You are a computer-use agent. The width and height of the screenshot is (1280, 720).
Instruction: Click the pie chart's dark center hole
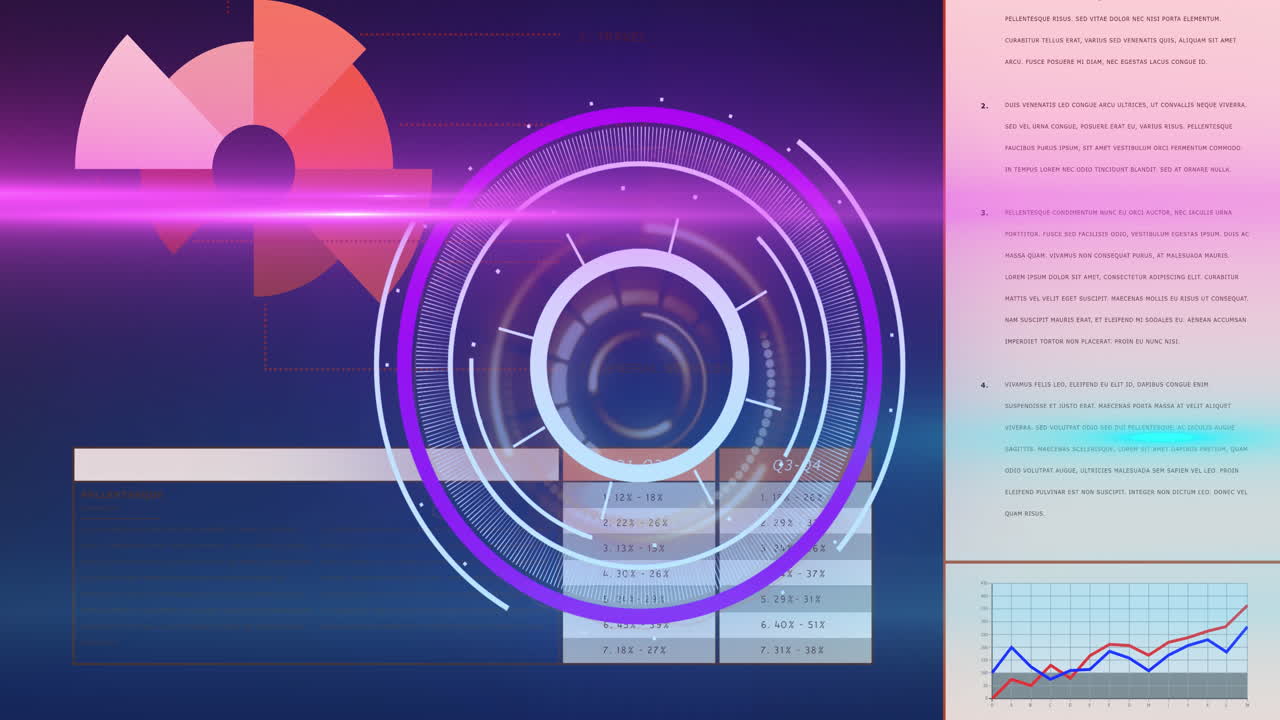point(253,165)
